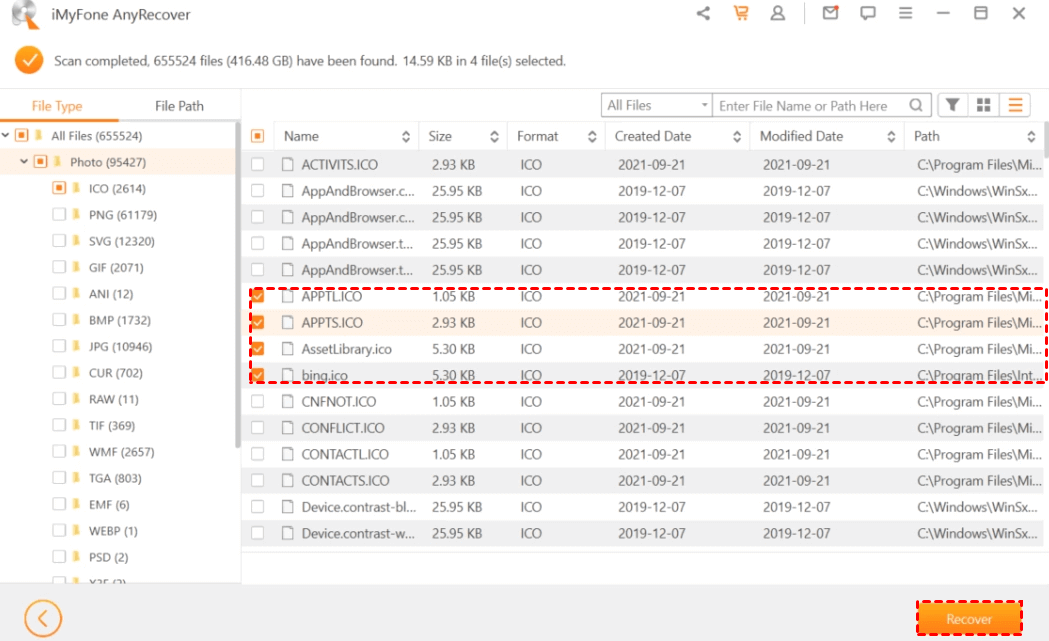Image resolution: width=1049 pixels, height=641 pixels.
Task: Check the CNFNOT.ICO checkbox
Action: (258, 401)
